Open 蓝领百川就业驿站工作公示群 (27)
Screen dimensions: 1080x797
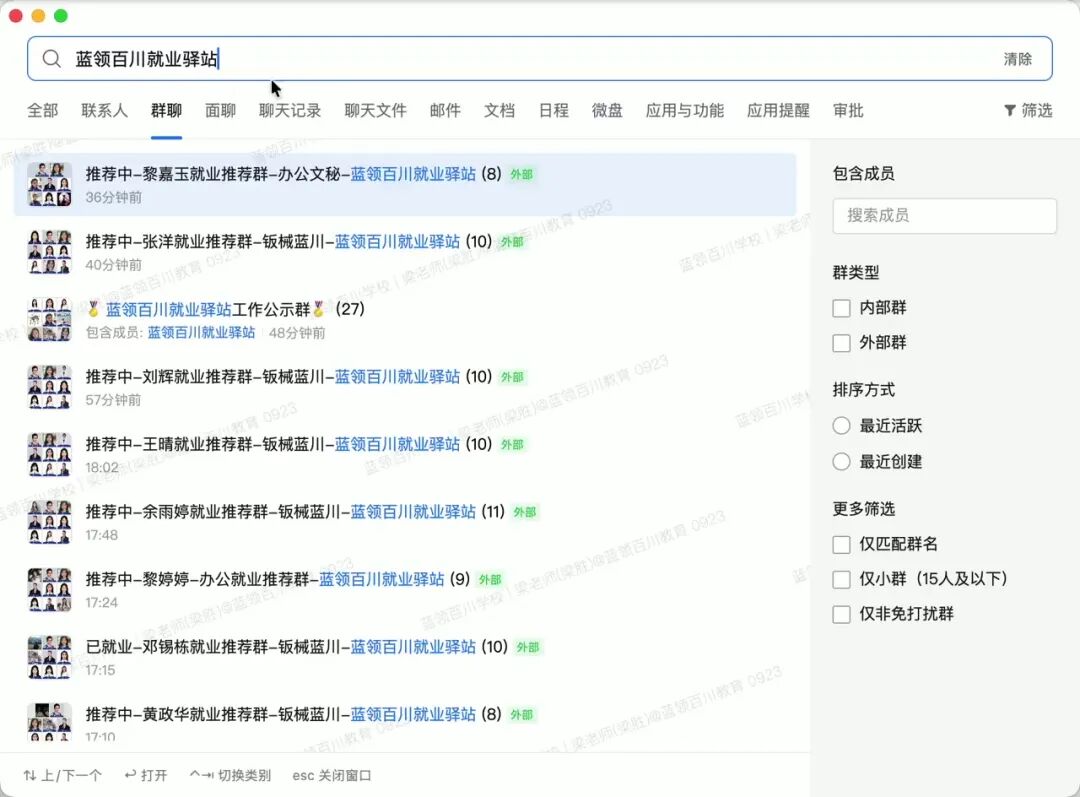(x=405, y=320)
